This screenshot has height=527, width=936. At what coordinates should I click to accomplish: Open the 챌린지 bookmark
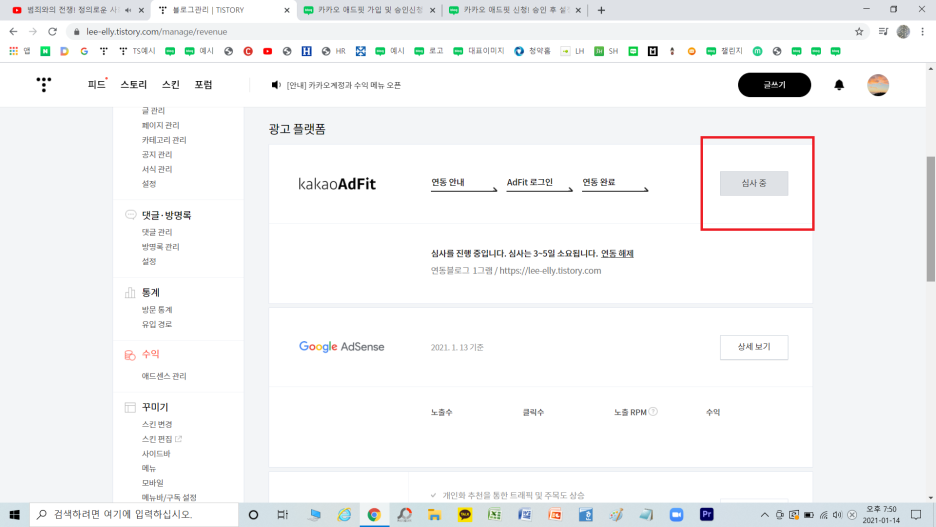[724, 51]
